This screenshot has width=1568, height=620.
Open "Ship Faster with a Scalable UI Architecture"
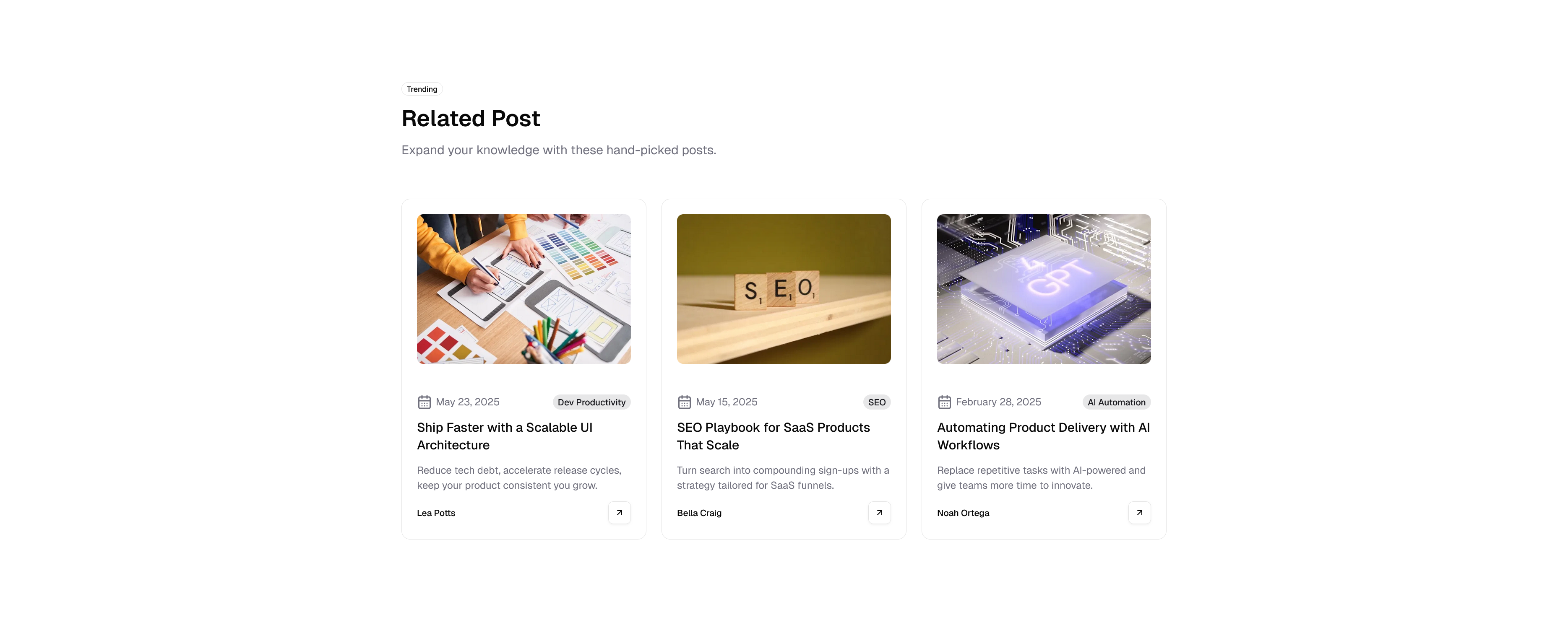[505, 436]
